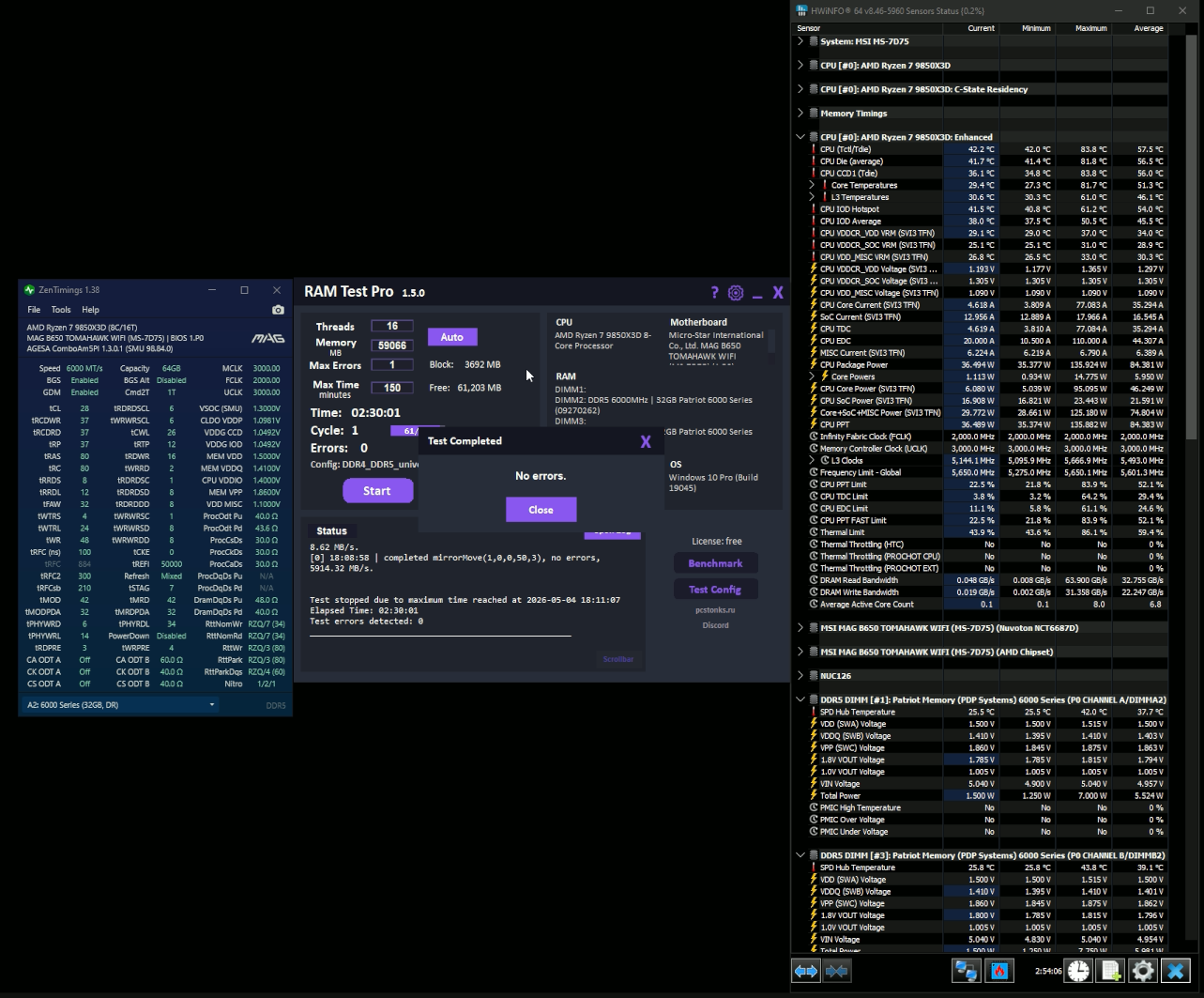The height and width of the screenshot is (998, 1204).
Task: Click the MAG logo in ZenTimings
Action: (268, 338)
